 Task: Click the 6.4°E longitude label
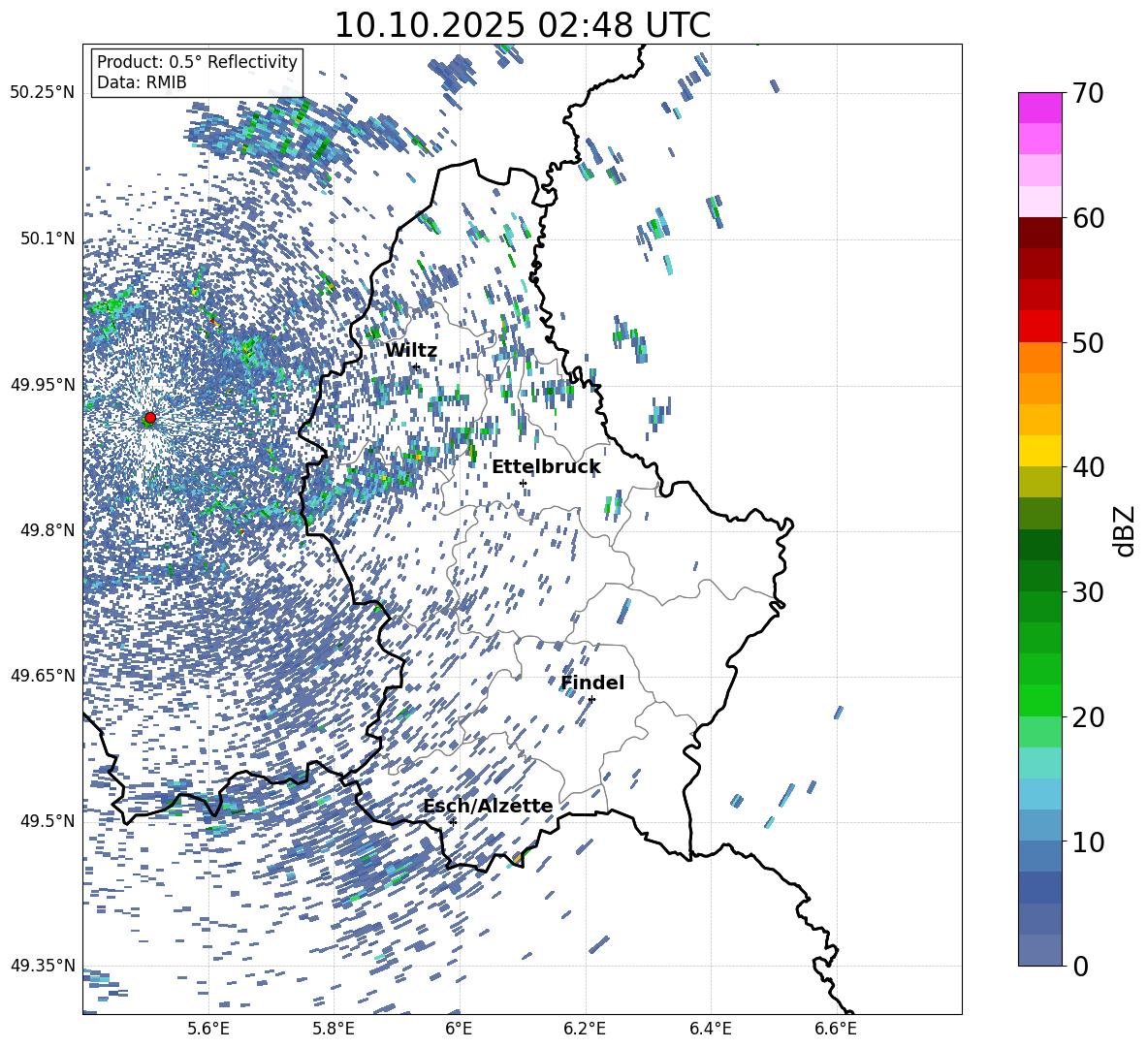pyautogui.click(x=710, y=1029)
